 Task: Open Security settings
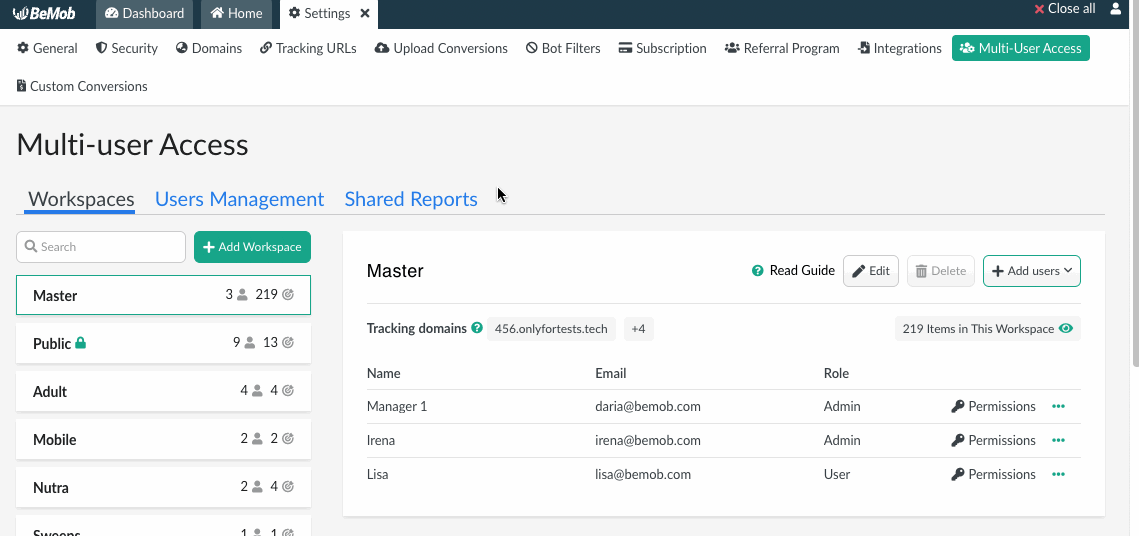pyautogui.click(x=126, y=48)
